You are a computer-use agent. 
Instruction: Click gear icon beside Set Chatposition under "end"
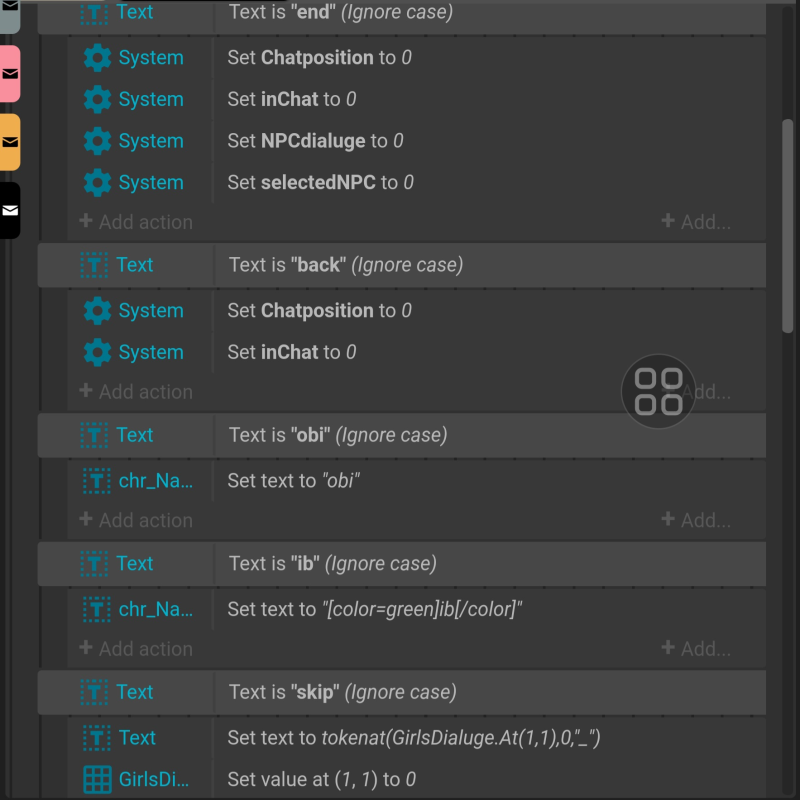[97, 58]
